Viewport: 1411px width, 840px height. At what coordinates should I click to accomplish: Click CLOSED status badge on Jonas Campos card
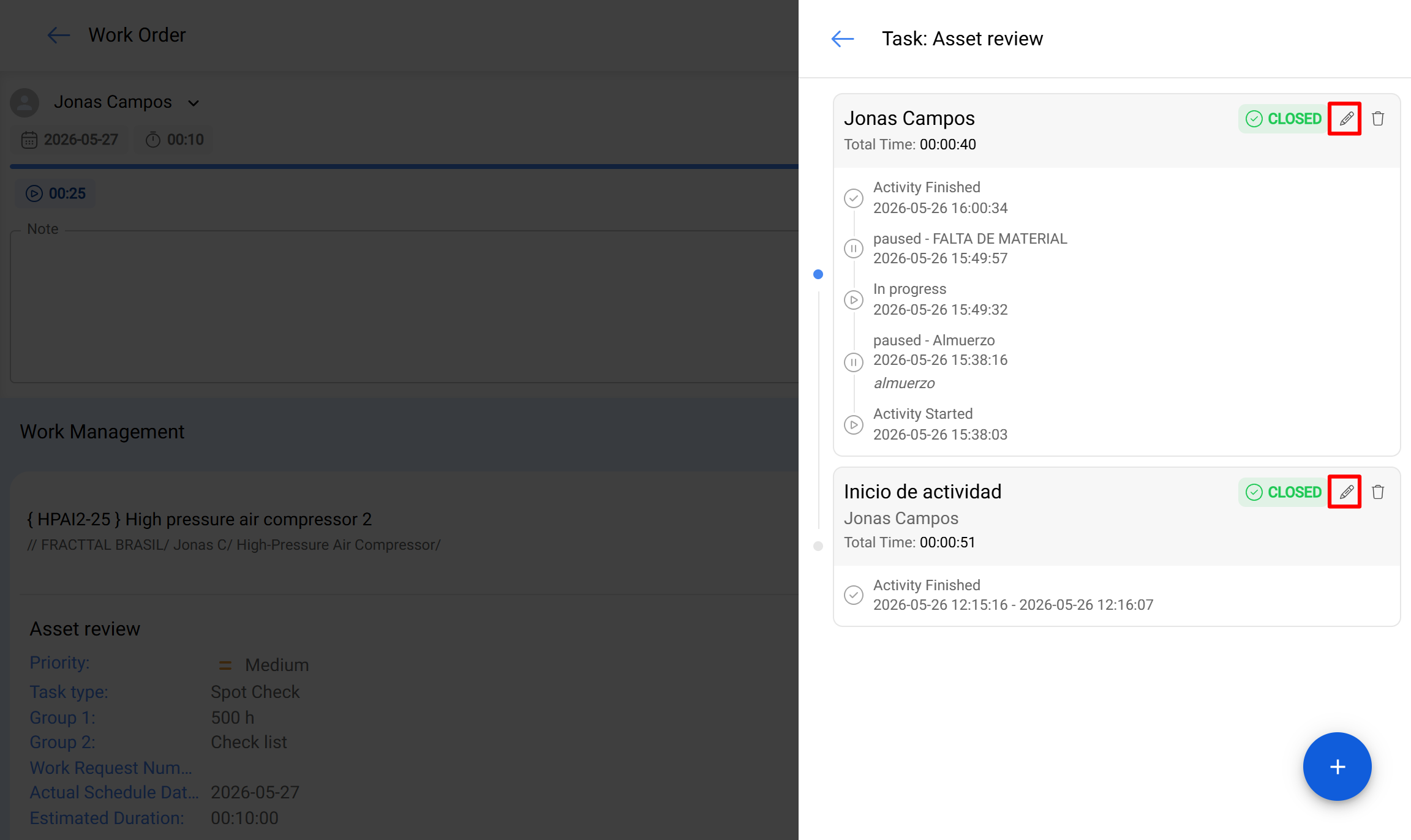[x=1283, y=119]
